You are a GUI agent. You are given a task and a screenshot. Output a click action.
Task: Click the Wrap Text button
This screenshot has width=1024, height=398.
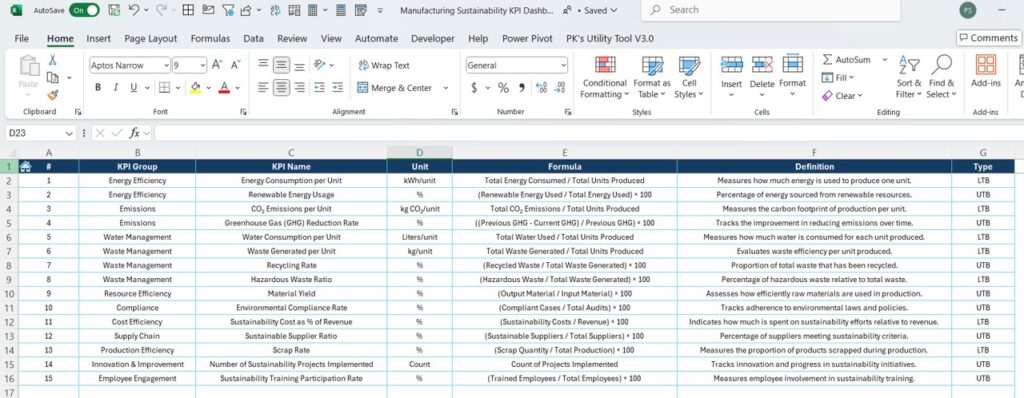(383, 65)
